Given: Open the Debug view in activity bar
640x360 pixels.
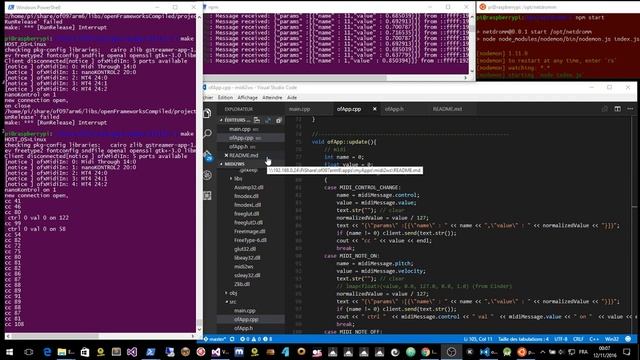Looking at the screenshot, I should pos(207,175).
